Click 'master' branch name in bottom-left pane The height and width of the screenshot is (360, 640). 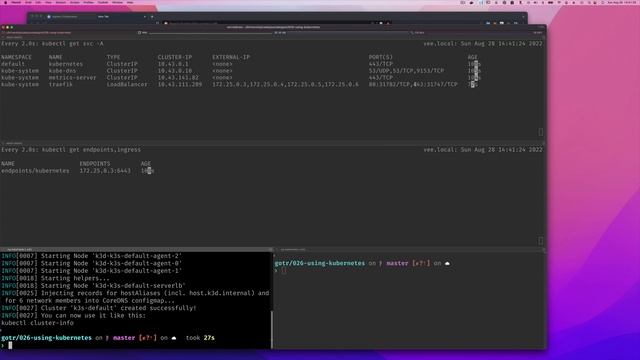click(124, 338)
